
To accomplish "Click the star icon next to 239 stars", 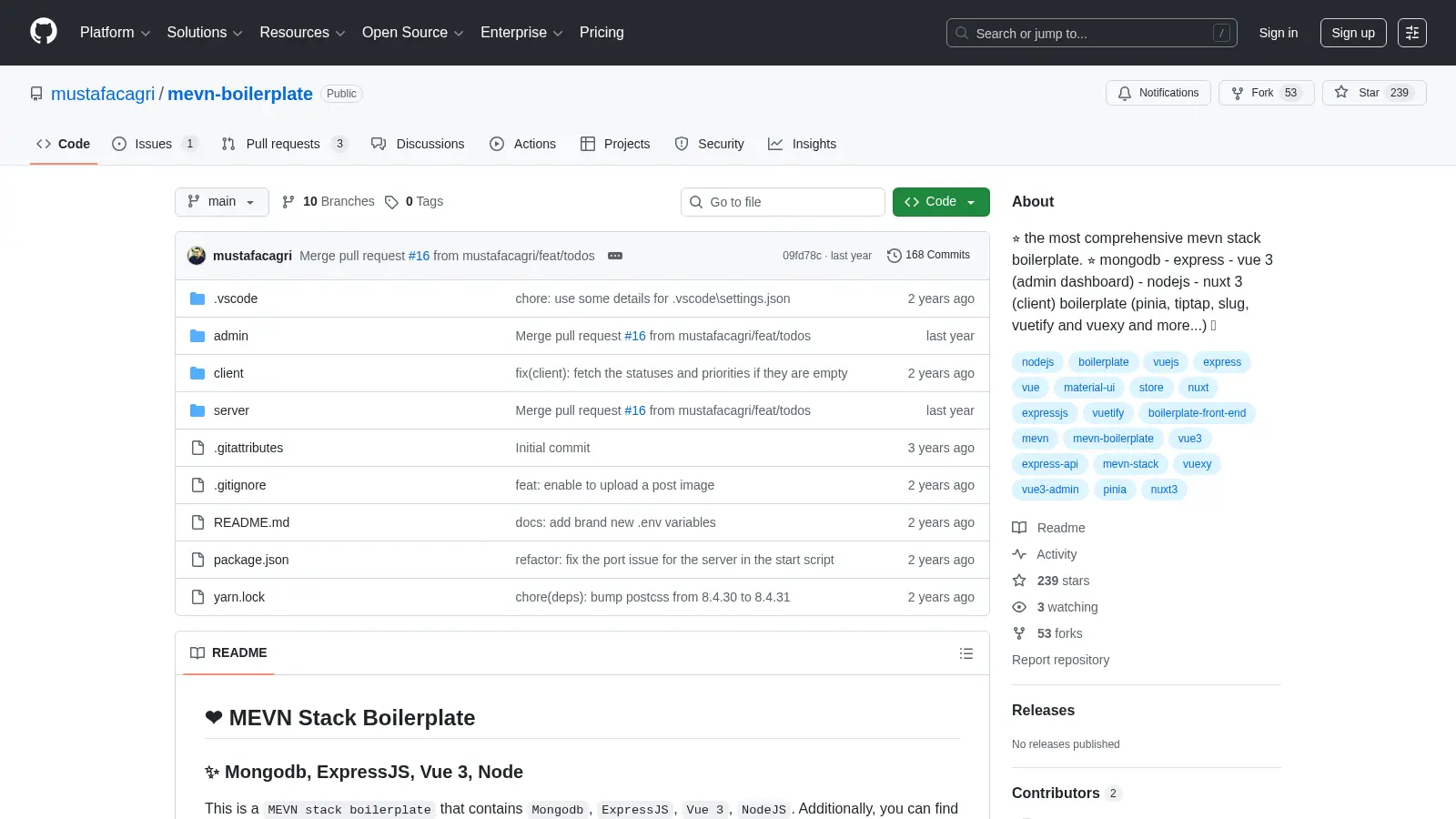I will (1019, 581).
